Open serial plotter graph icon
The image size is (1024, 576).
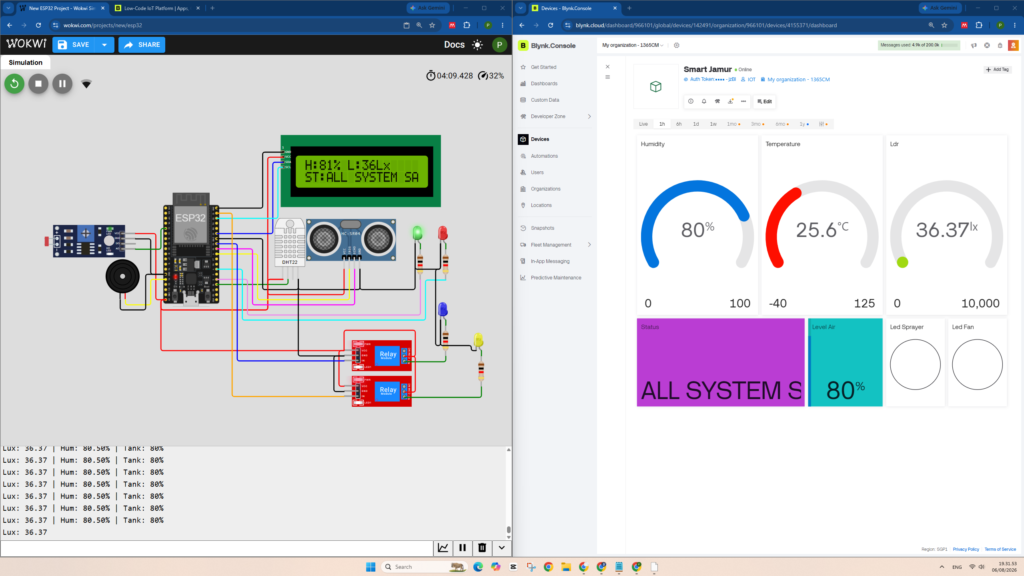pyautogui.click(x=443, y=548)
